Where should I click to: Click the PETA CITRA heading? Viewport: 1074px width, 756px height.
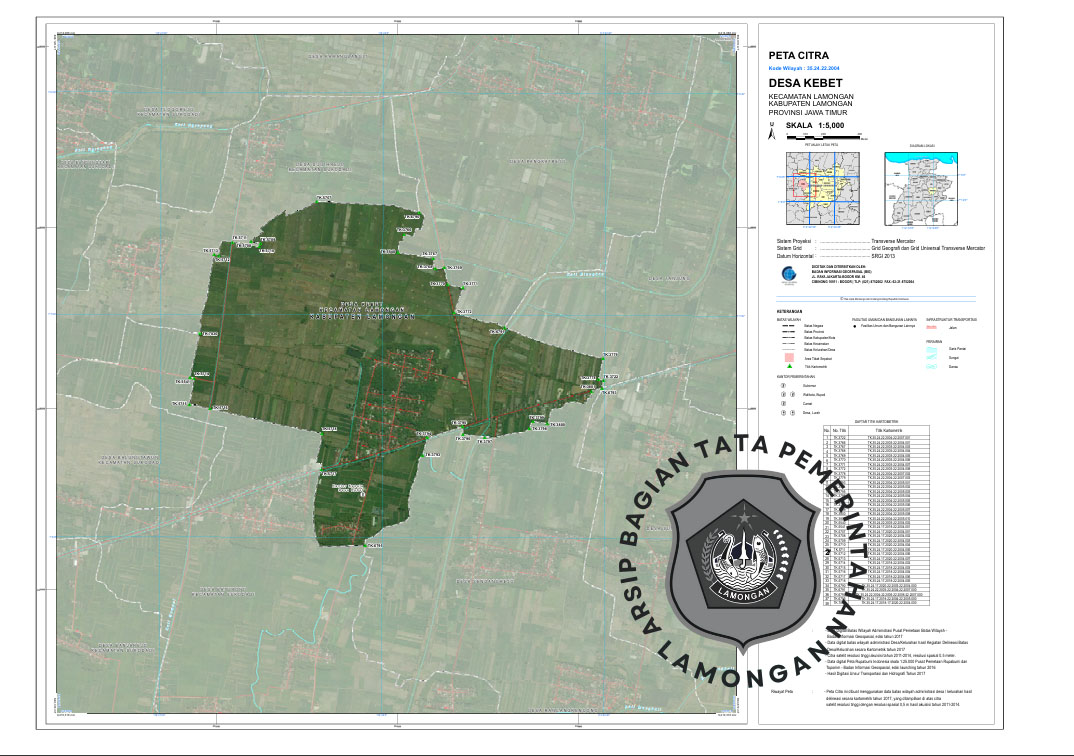tap(796, 56)
